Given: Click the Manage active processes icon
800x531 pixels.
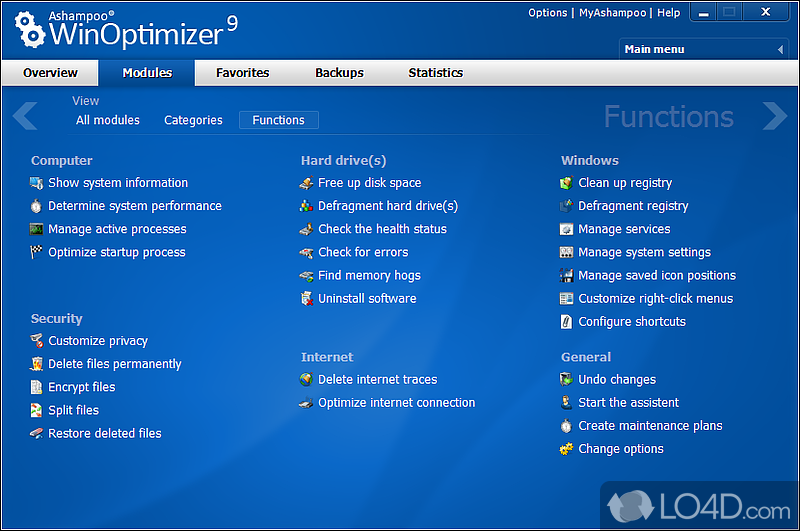Looking at the screenshot, I should tap(36, 229).
